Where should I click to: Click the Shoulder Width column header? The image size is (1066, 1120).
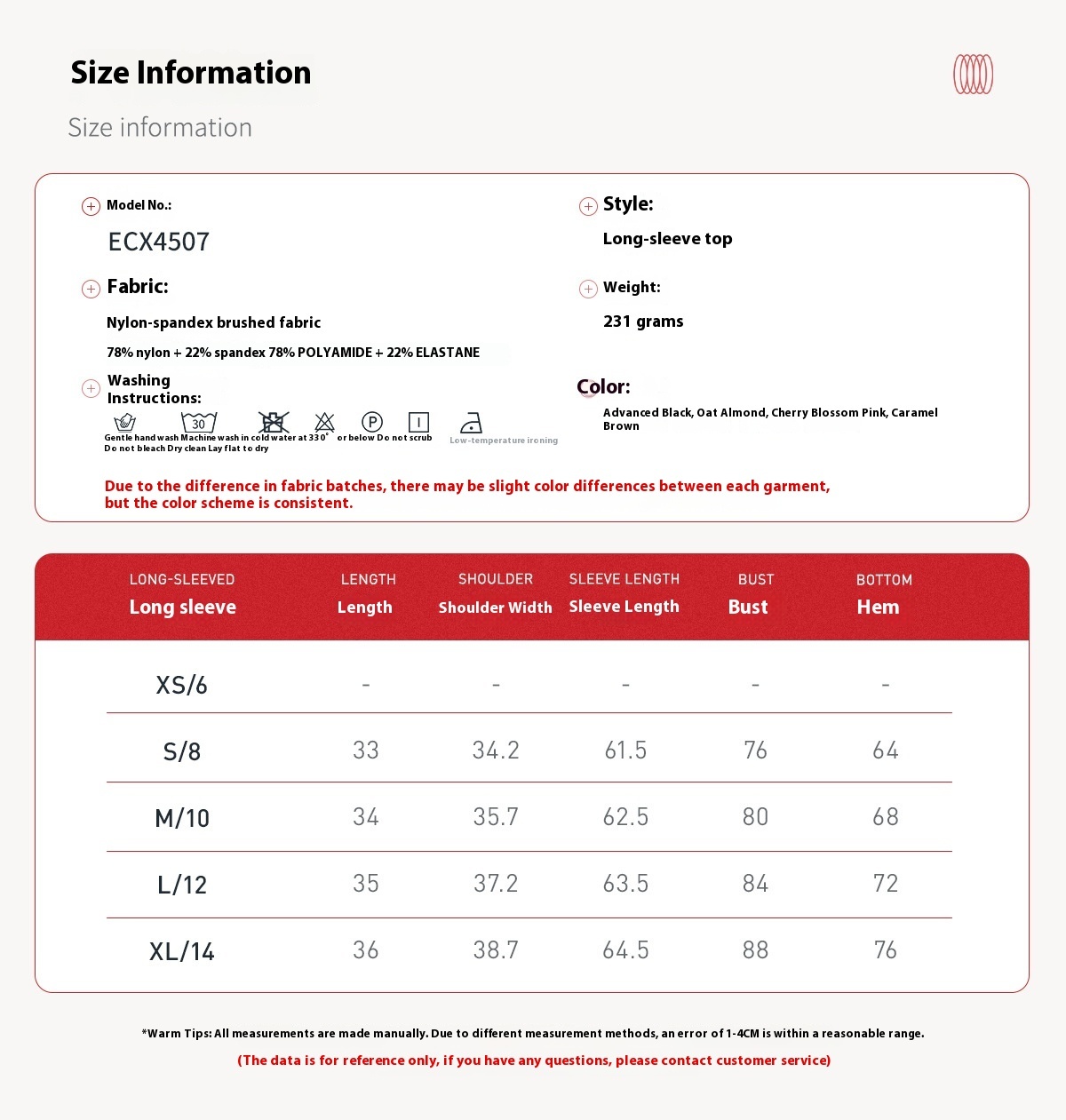[x=495, y=608]
